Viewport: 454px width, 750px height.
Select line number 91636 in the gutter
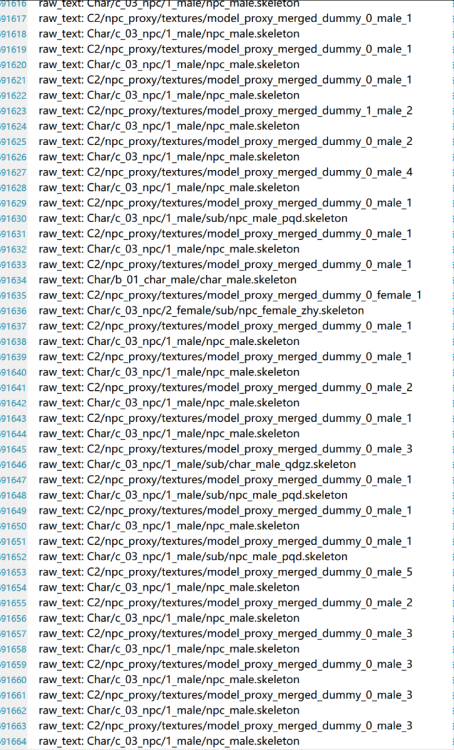point(13,310)
